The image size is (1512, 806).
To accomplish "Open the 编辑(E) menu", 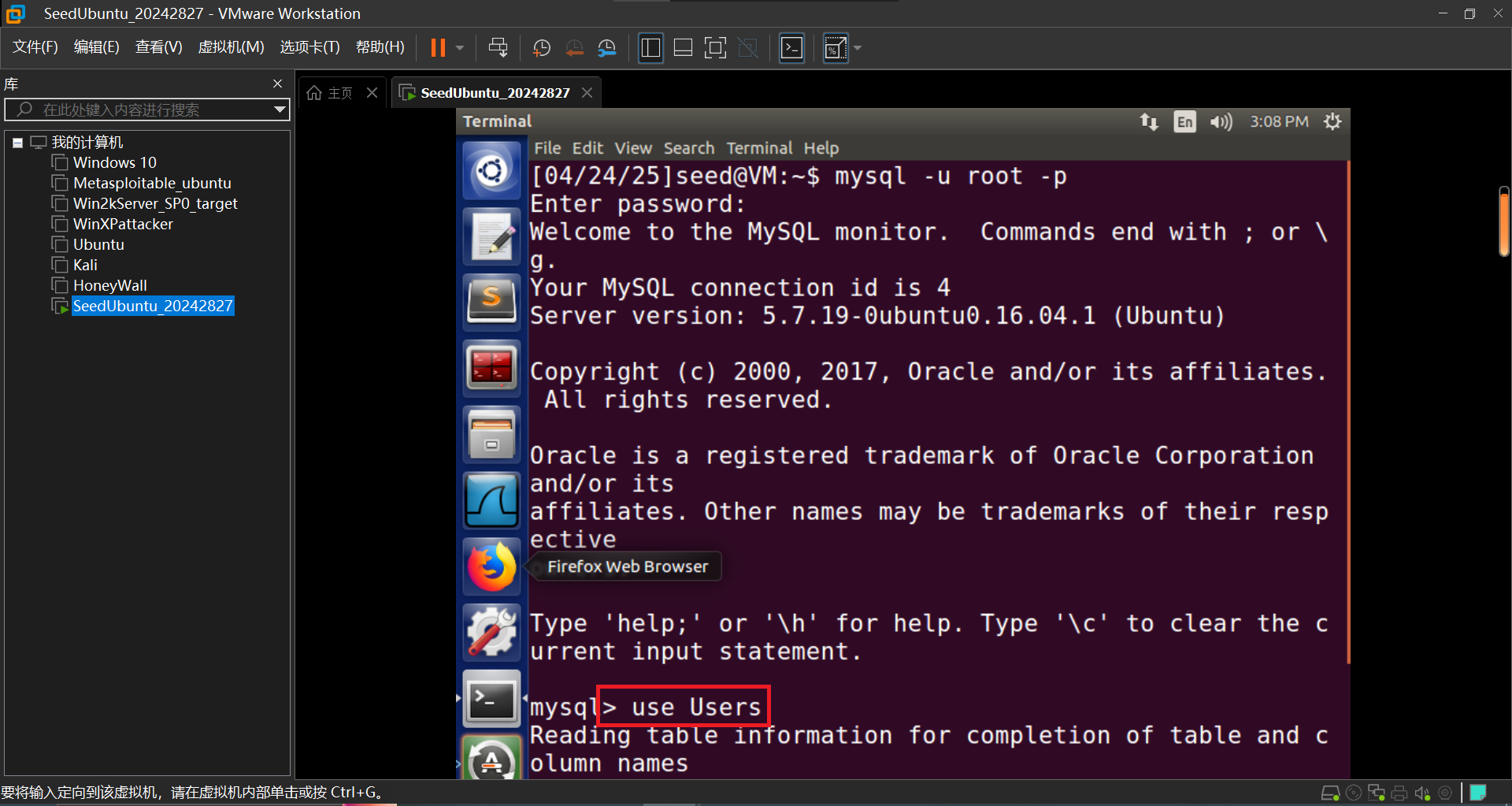I will [x=96, y=47].
